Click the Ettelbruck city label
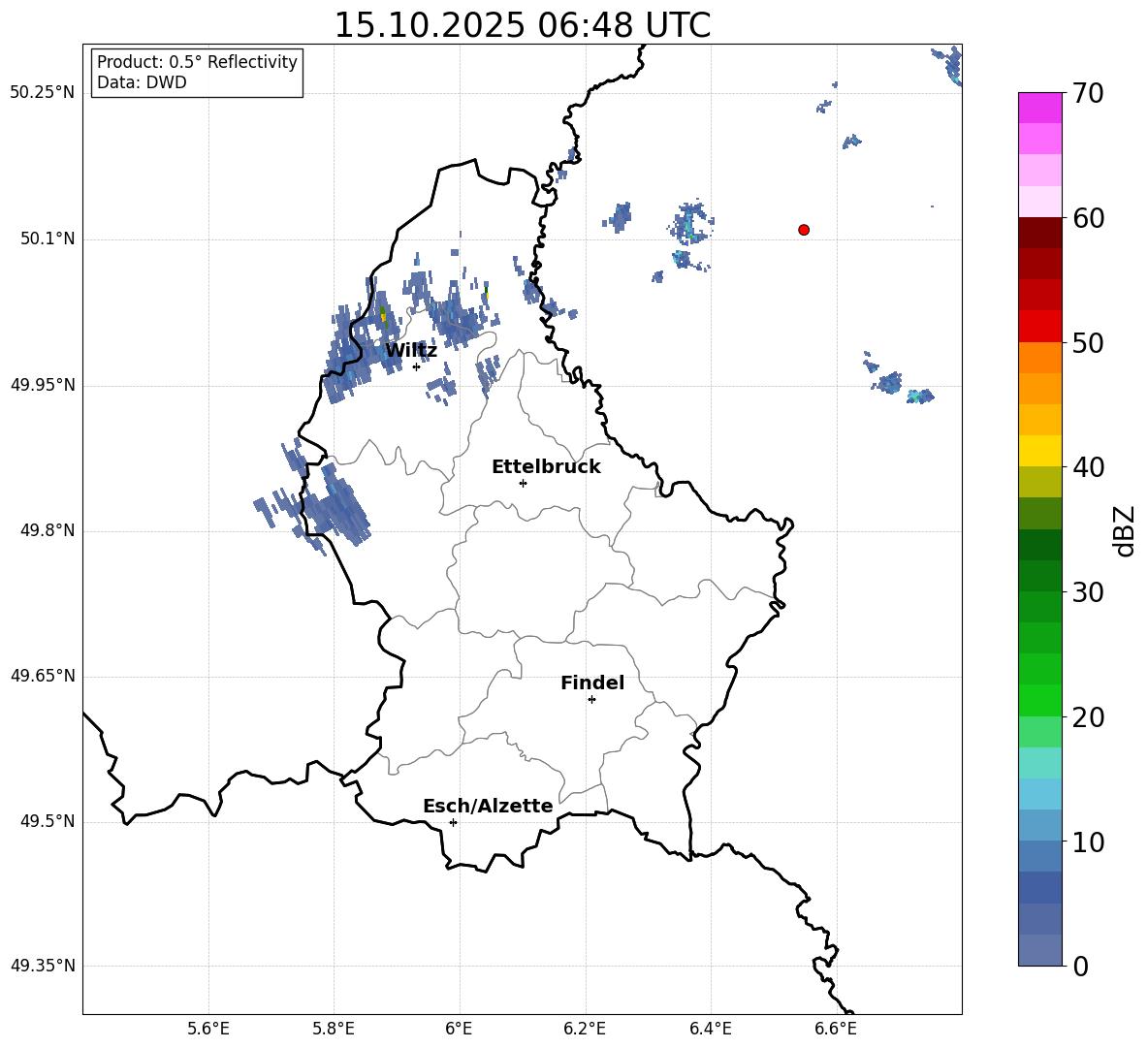 click(x=546, y=467)
